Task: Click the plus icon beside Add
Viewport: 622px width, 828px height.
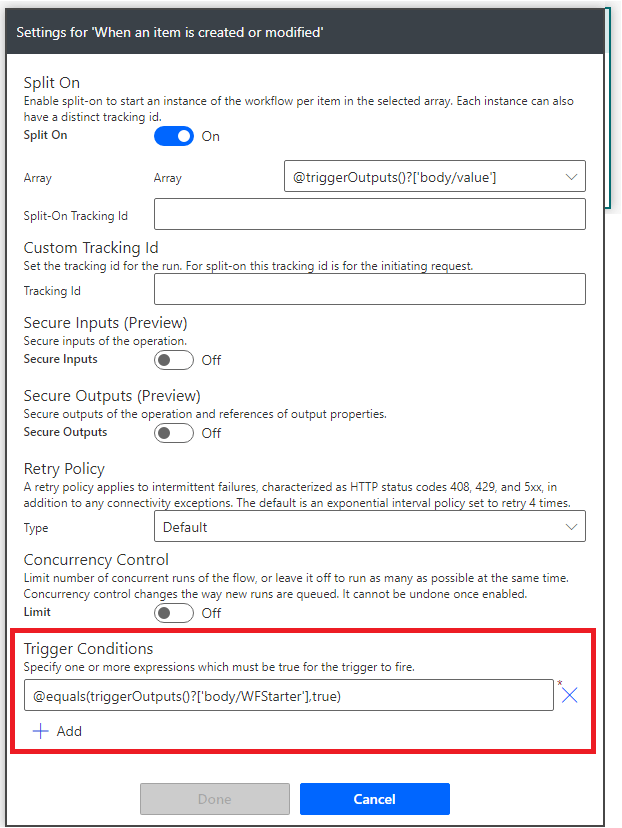Action: tap(40, 731)
